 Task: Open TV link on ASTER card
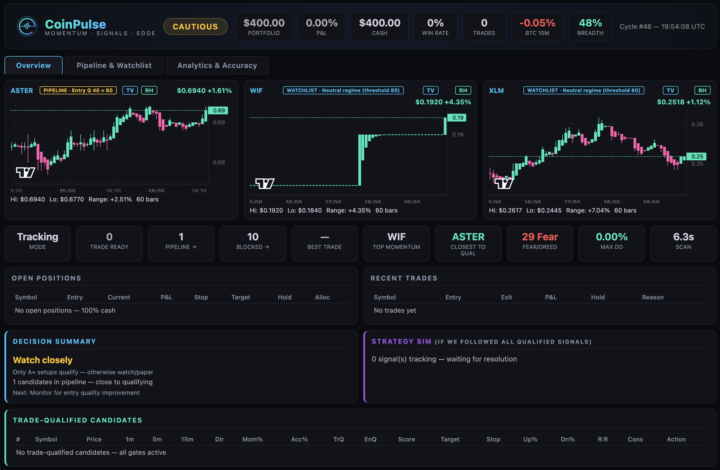[x=130, y=90]
